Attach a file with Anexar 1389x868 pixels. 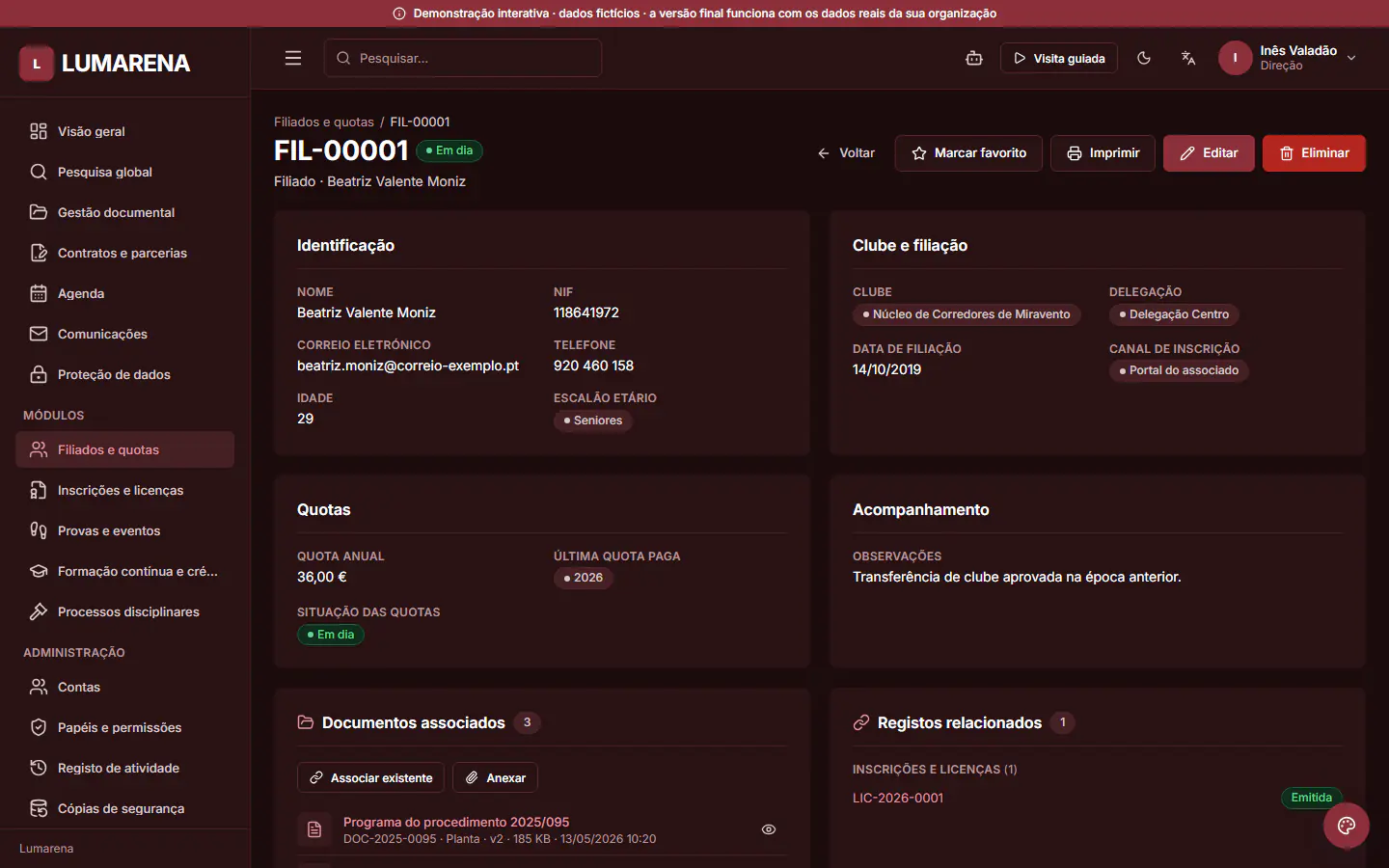point(495,777)
